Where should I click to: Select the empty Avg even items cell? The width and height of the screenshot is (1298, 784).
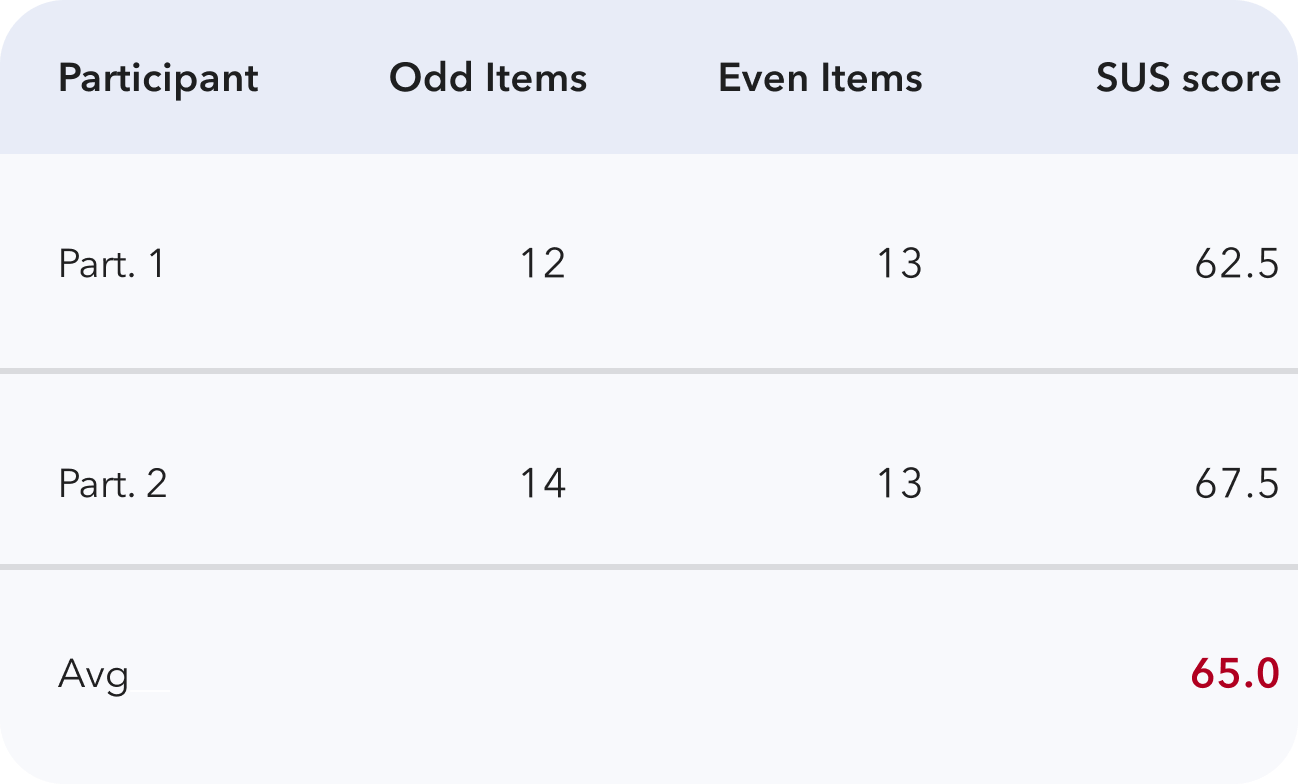pyautogui.click(x=820, y=676)
